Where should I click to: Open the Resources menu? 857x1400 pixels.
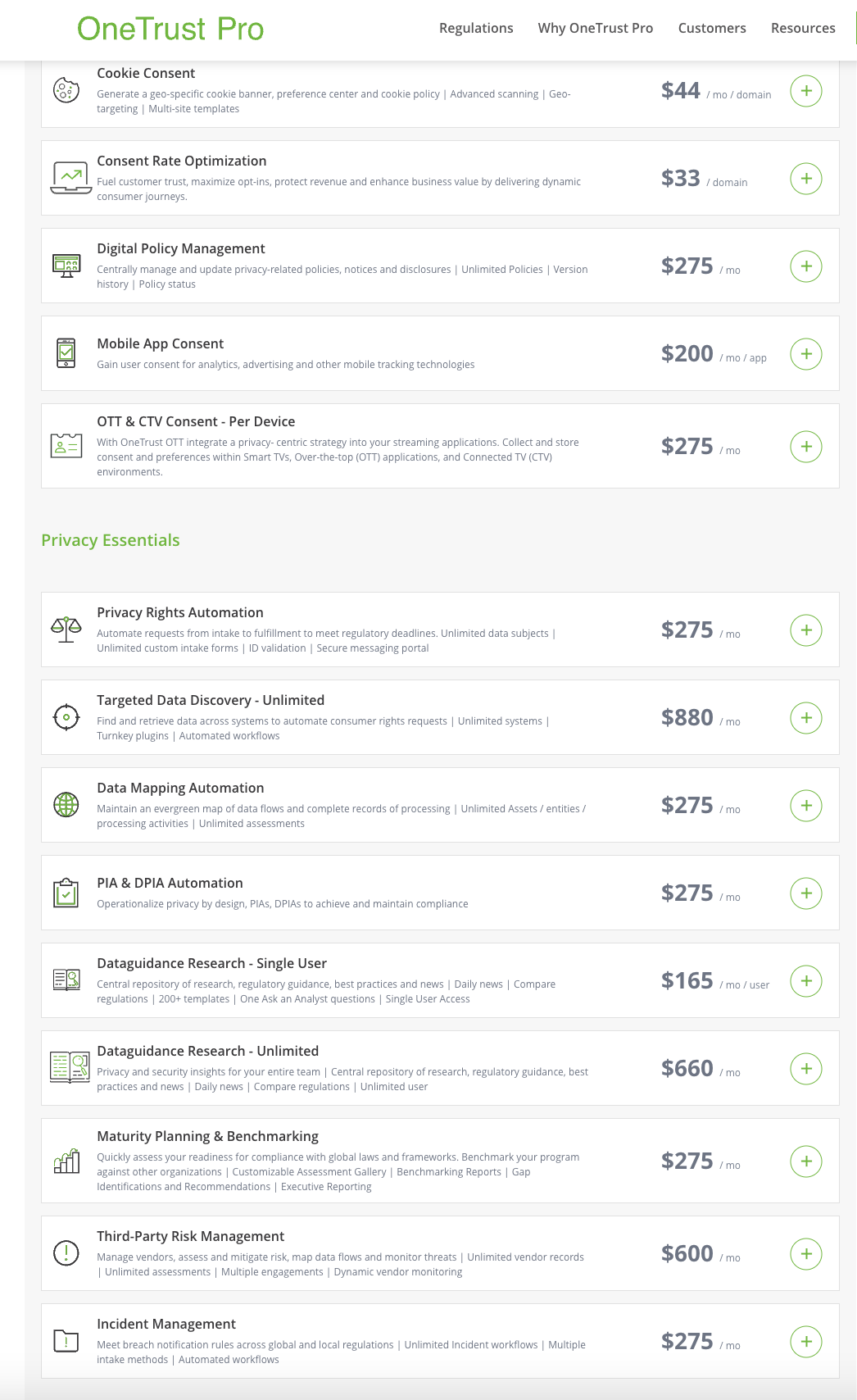pos(803,27)
